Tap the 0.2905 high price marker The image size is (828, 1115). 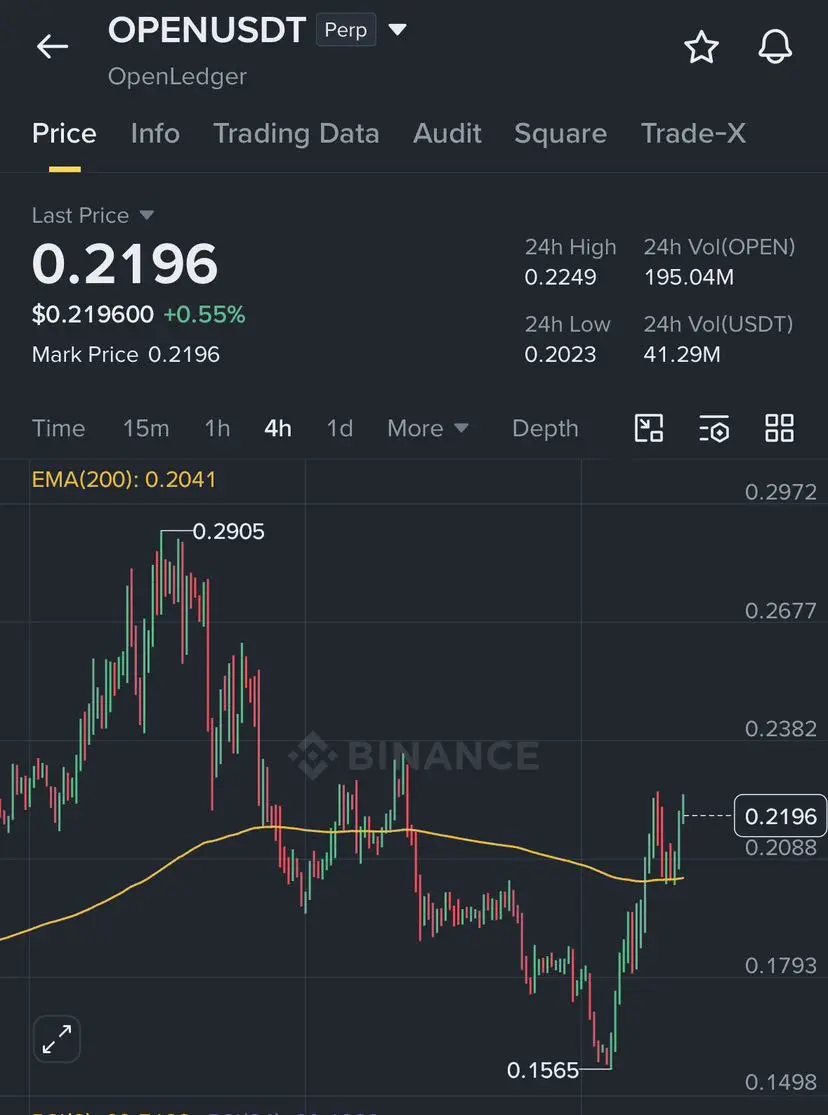pyautogui.click(x=228, y=531)
